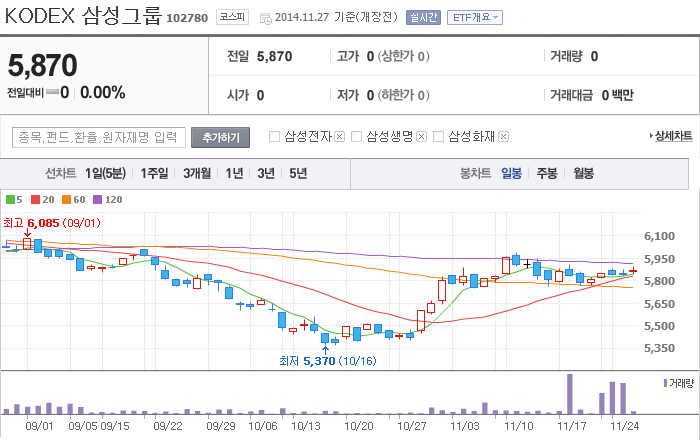Click the purple 120-day moving average swatch

(x=97, y=199)
